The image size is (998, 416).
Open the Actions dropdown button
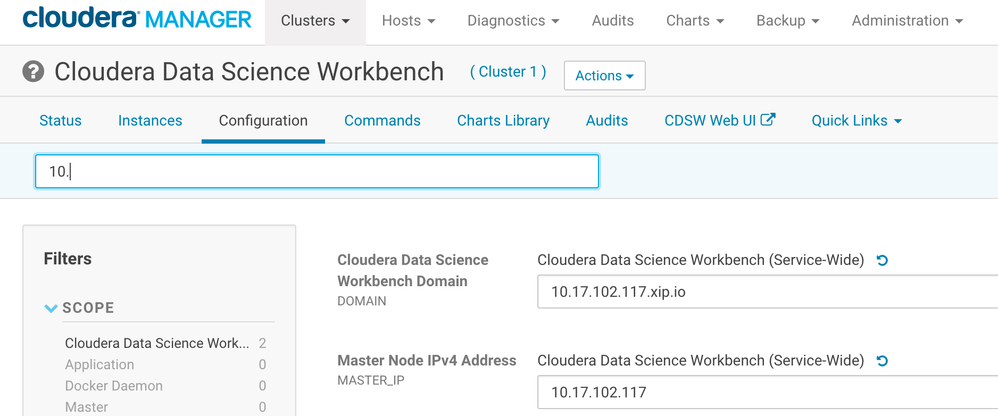point(604,75)
